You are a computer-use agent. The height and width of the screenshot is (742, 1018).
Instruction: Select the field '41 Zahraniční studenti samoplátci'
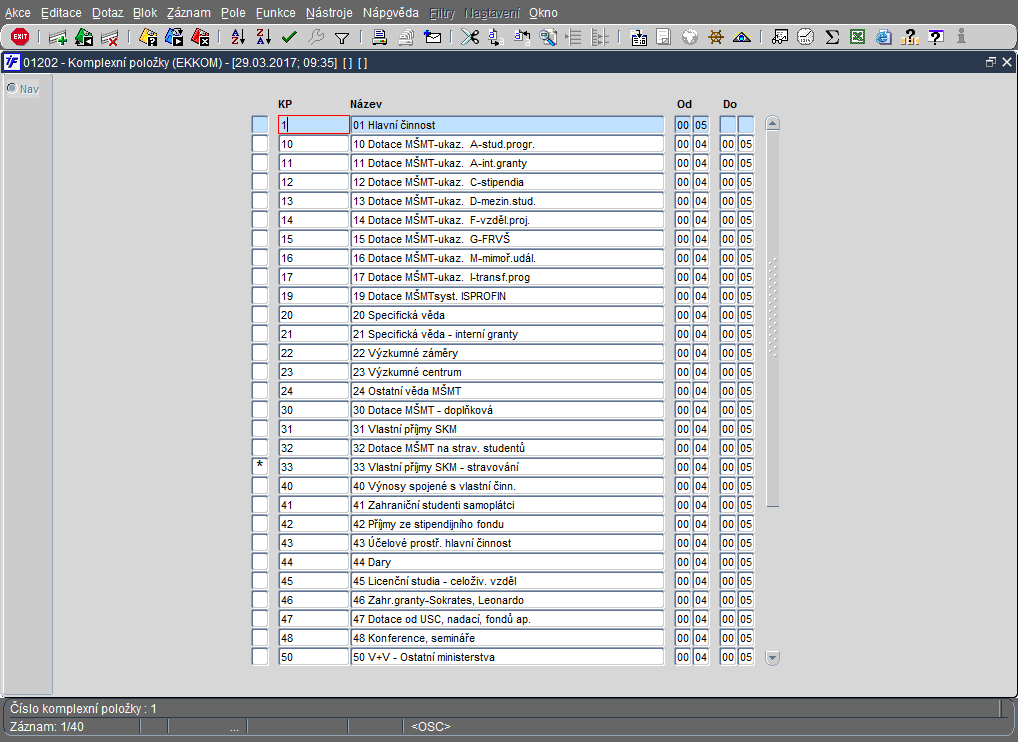click(507, 505)
